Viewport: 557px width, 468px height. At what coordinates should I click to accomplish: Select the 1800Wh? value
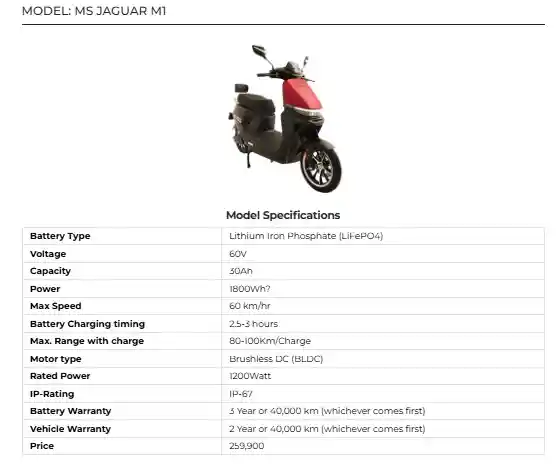click(250, 289)
